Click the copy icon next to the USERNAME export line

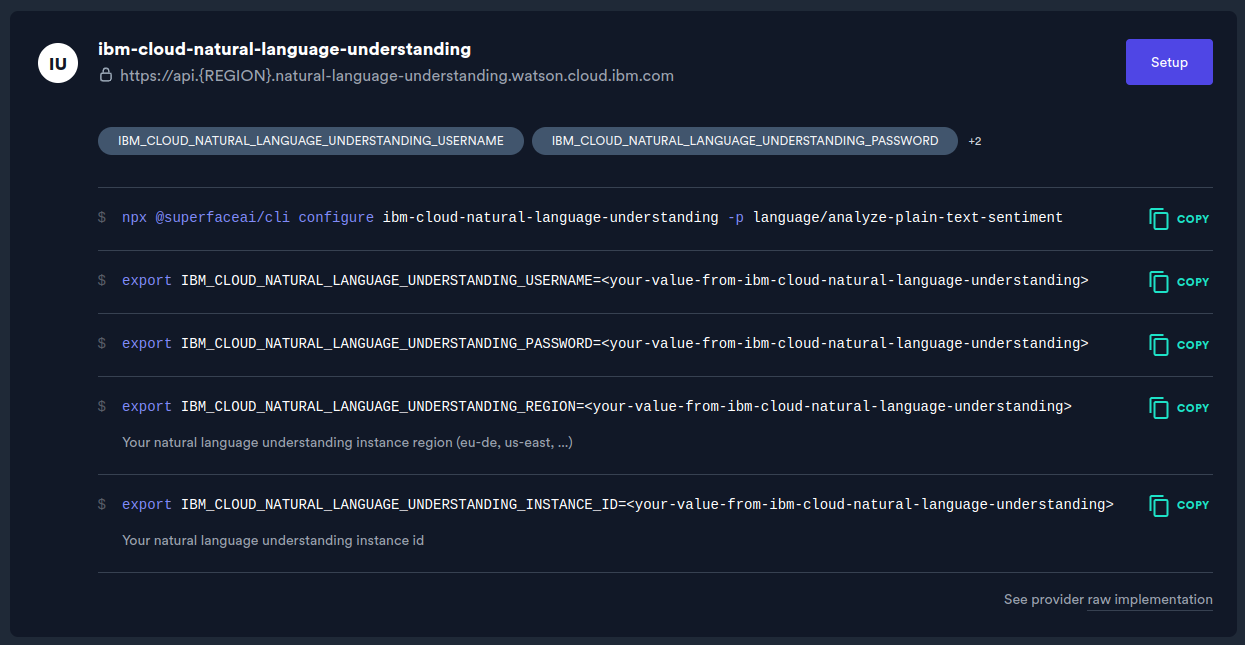tap(1159, 280)
